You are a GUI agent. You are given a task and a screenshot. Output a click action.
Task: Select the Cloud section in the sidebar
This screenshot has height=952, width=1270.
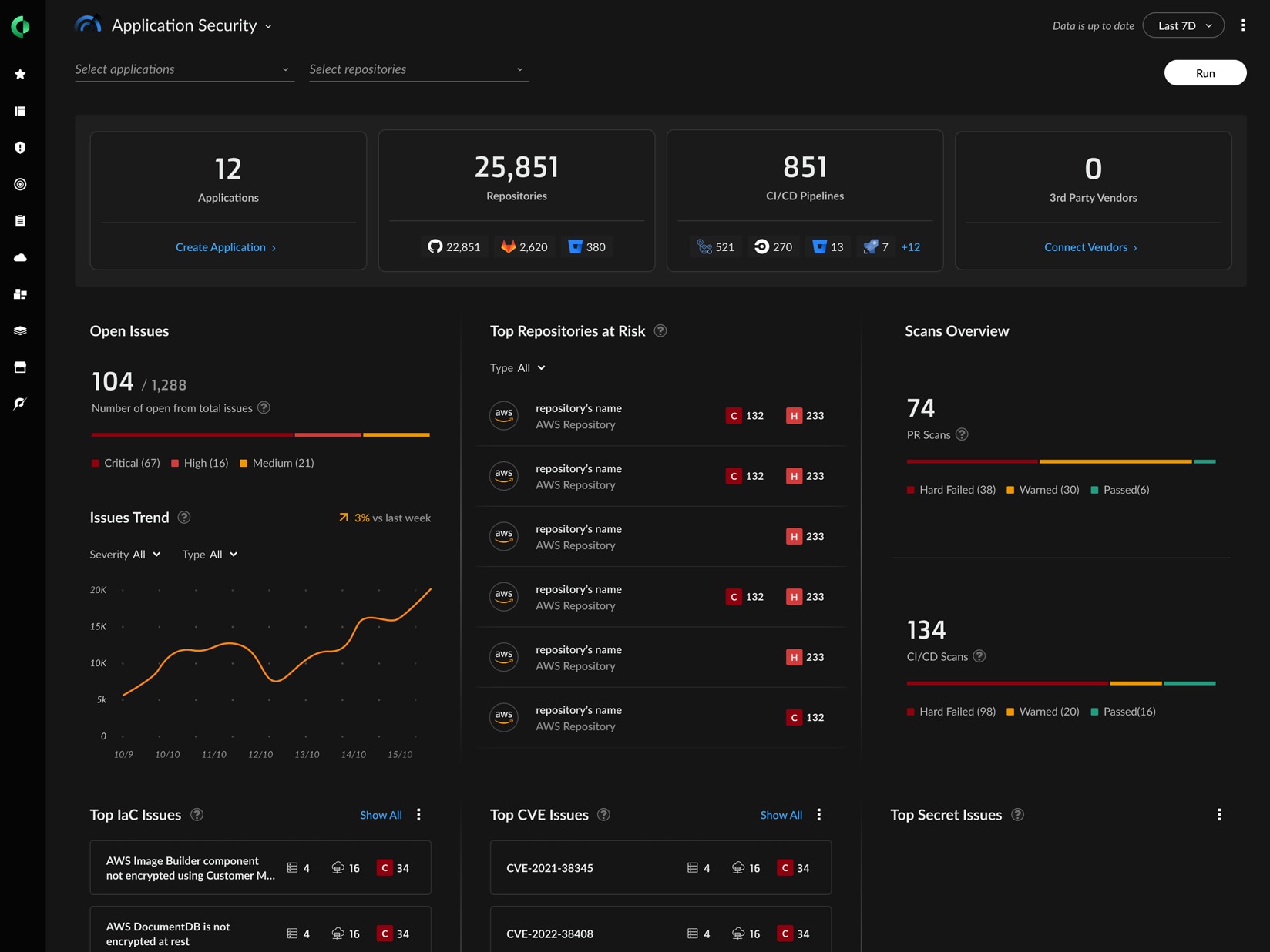point(20,257)
